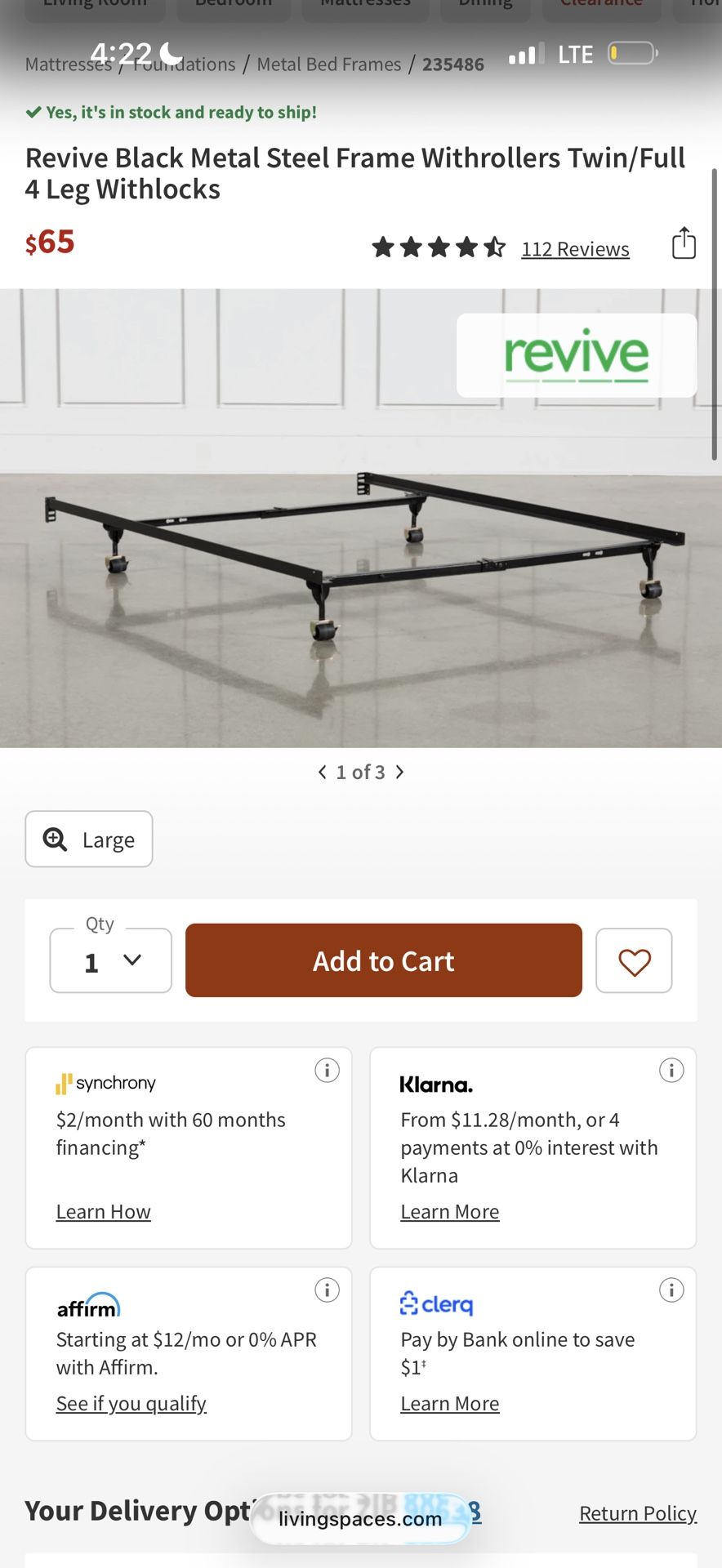Click Affirm See if you qualify
This screenshot has width=722, height=1568.
131,1404
